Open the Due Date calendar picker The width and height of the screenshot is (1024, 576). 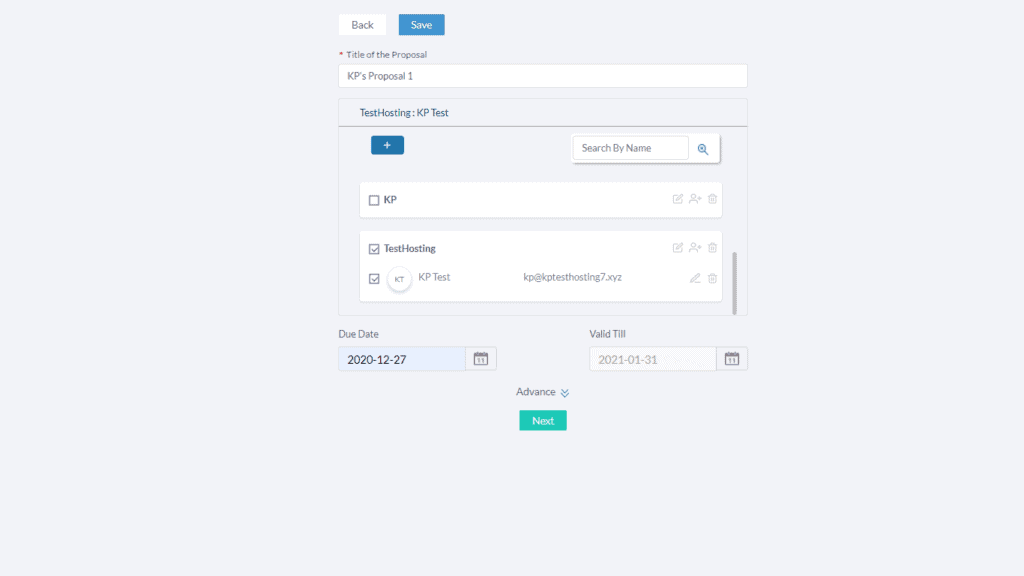point(480,358)
